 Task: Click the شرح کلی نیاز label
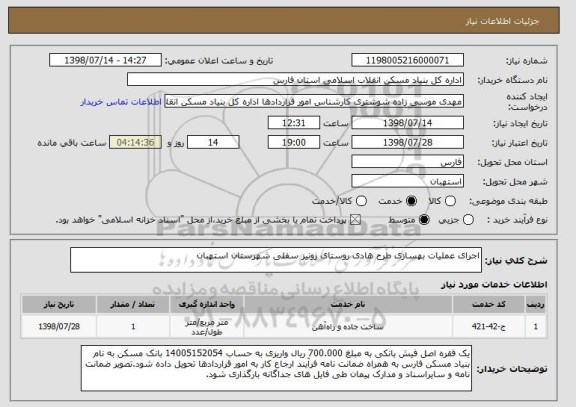[x=516, y=261]
